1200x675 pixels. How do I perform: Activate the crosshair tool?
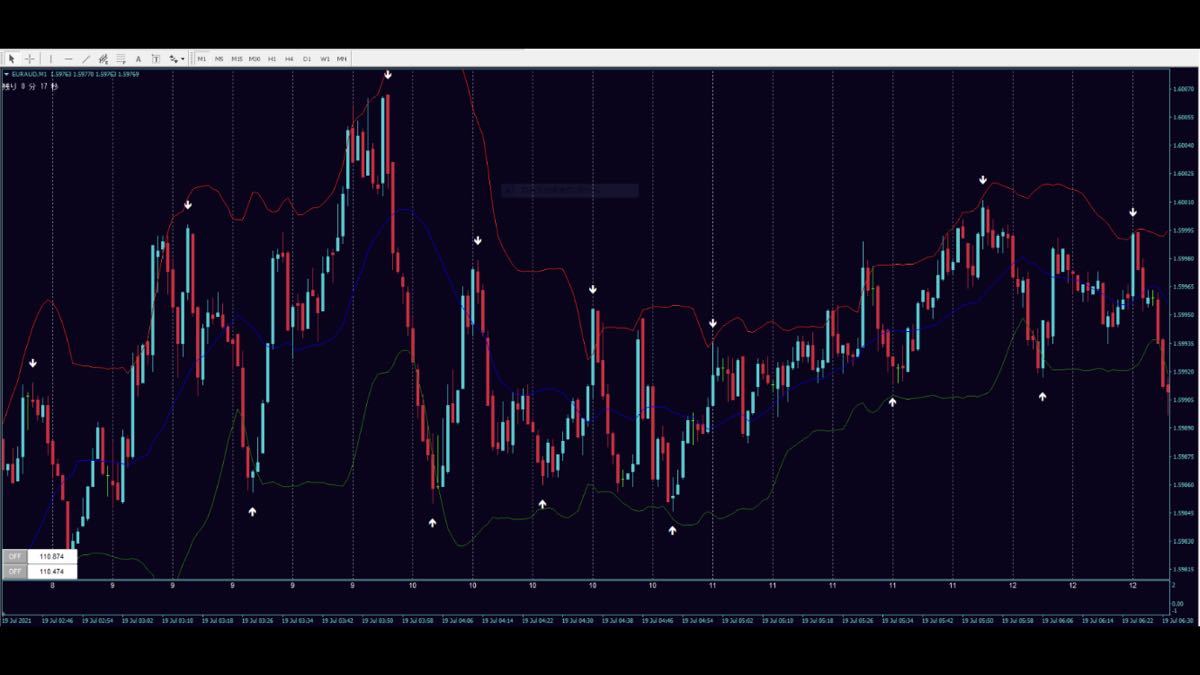(30, 59)
